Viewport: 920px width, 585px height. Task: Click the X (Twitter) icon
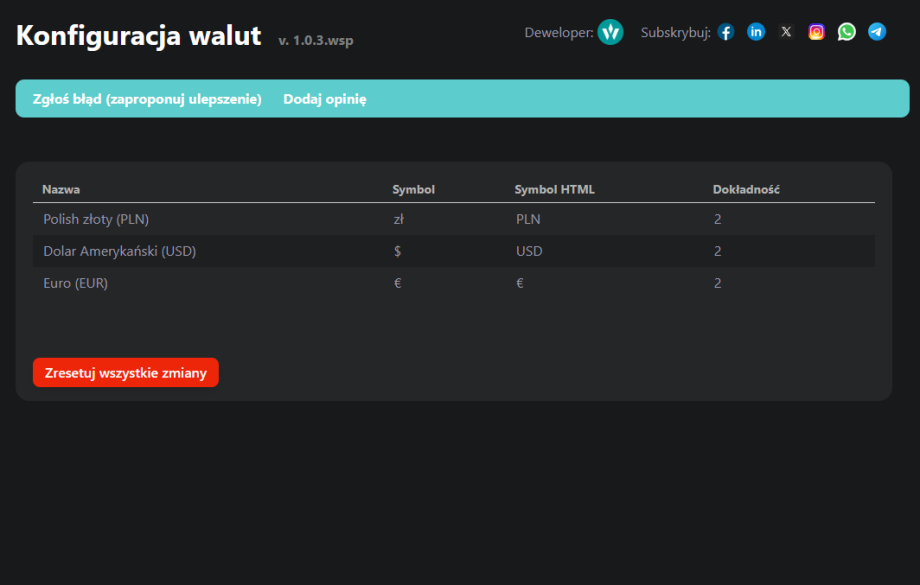pyautogui.click(x=786, y=31)
